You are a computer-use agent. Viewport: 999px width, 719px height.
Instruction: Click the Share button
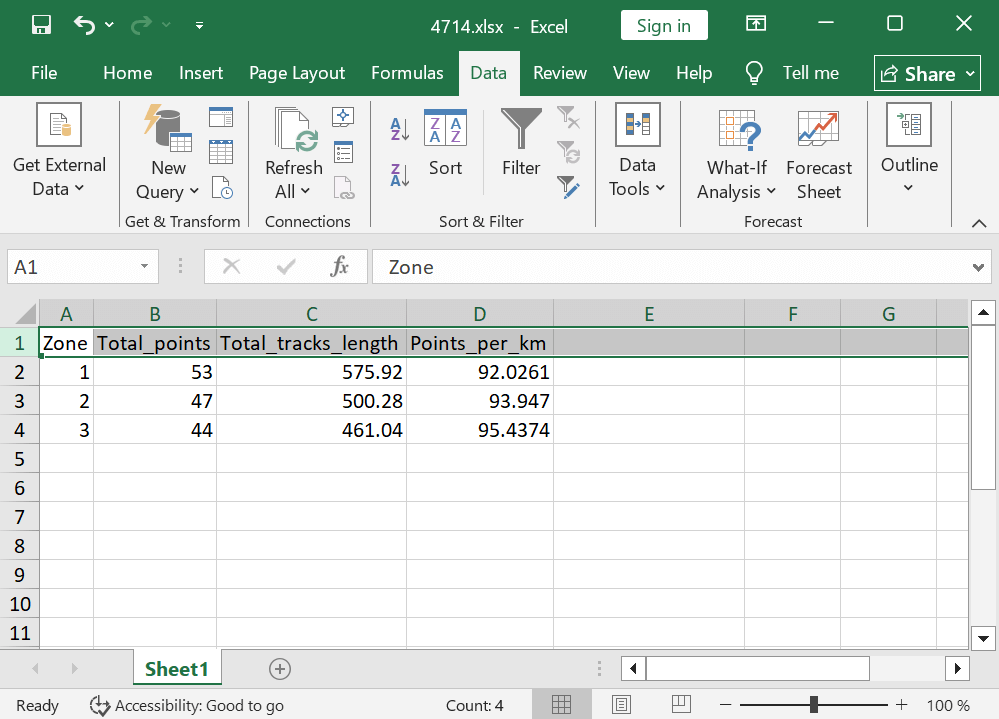tap(928, 74)
